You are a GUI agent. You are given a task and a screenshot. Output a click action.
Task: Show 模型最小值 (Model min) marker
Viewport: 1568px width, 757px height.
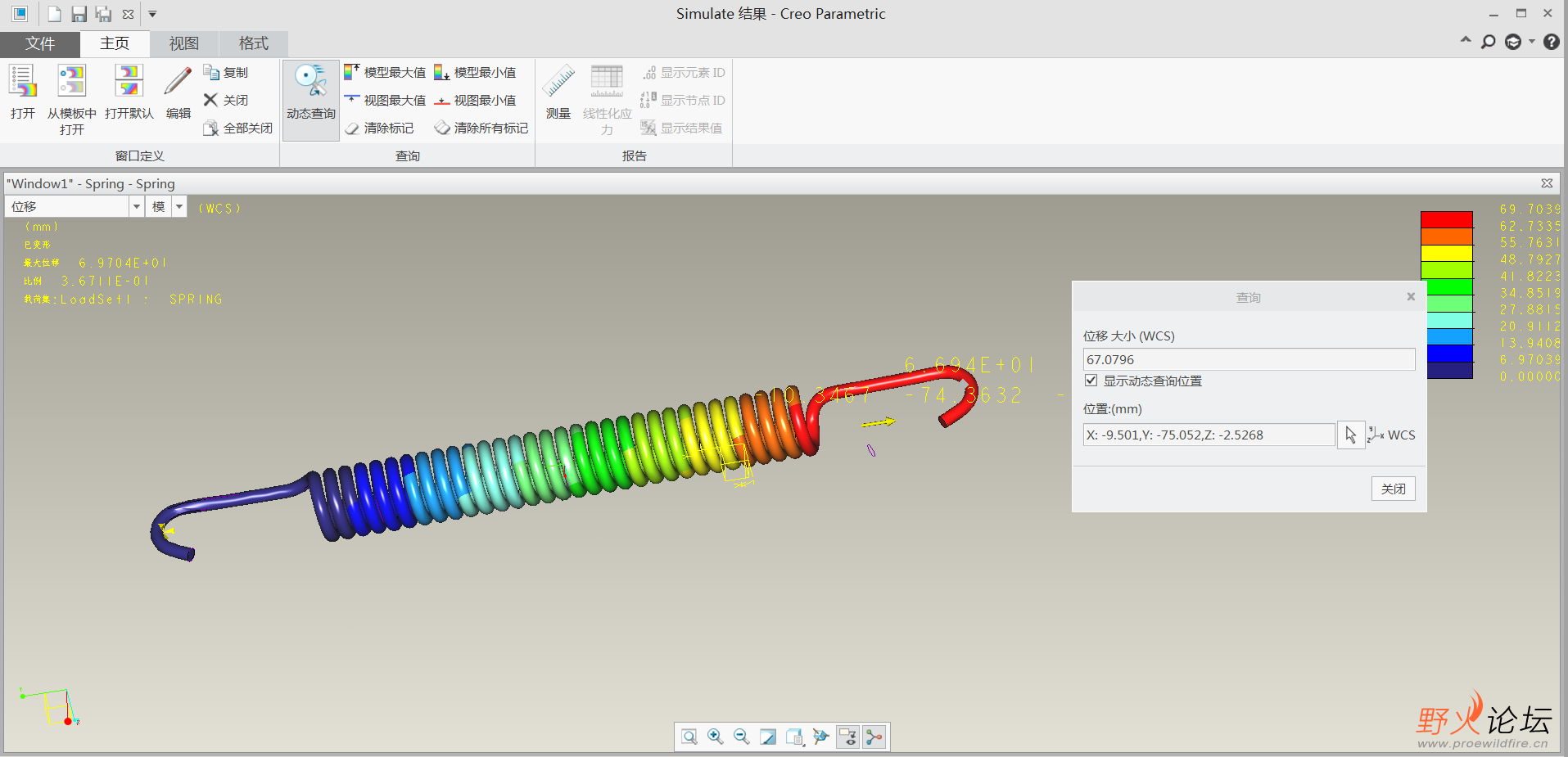[x=475, y=73]
